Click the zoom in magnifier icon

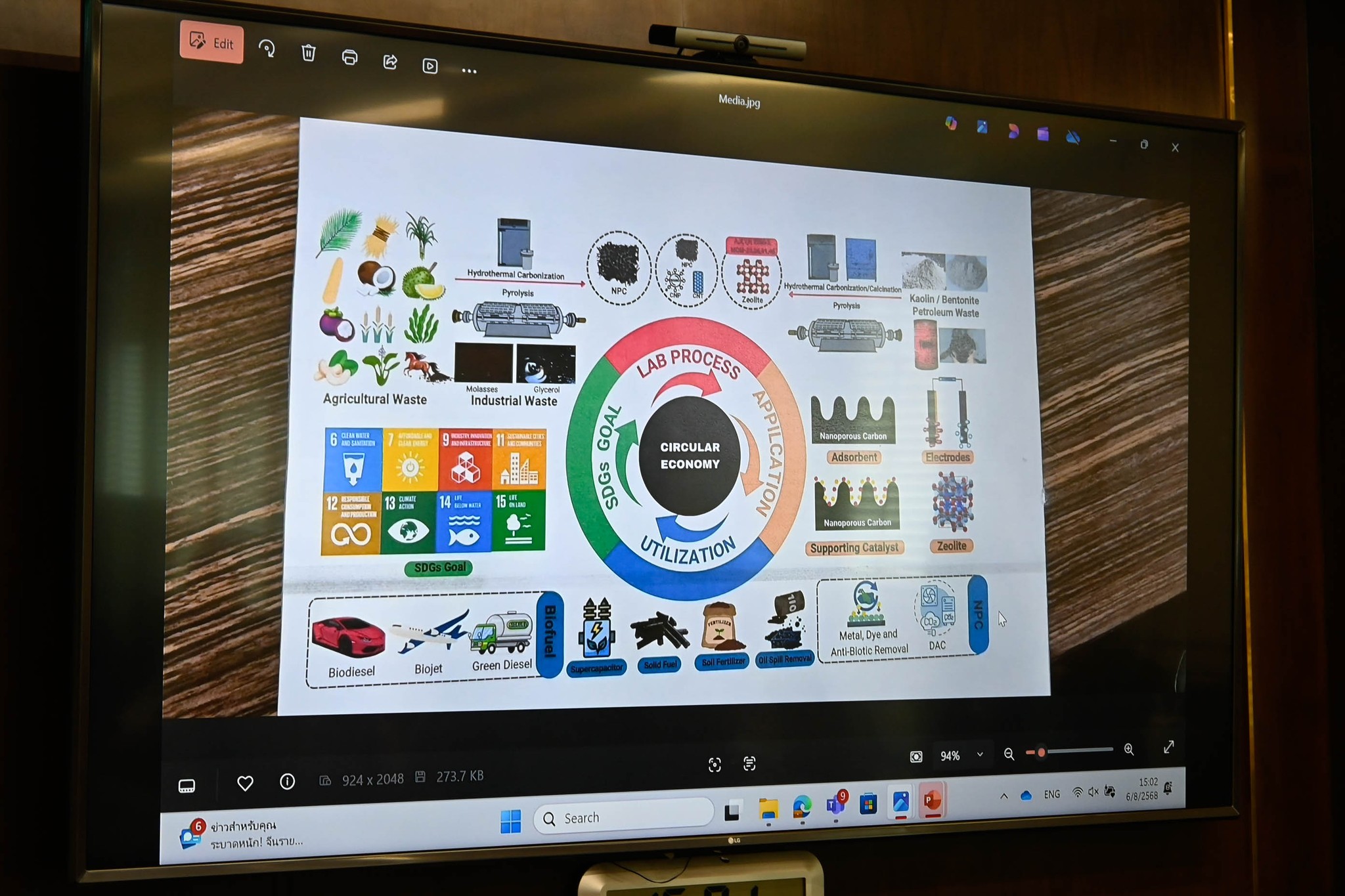[1129, 749]
